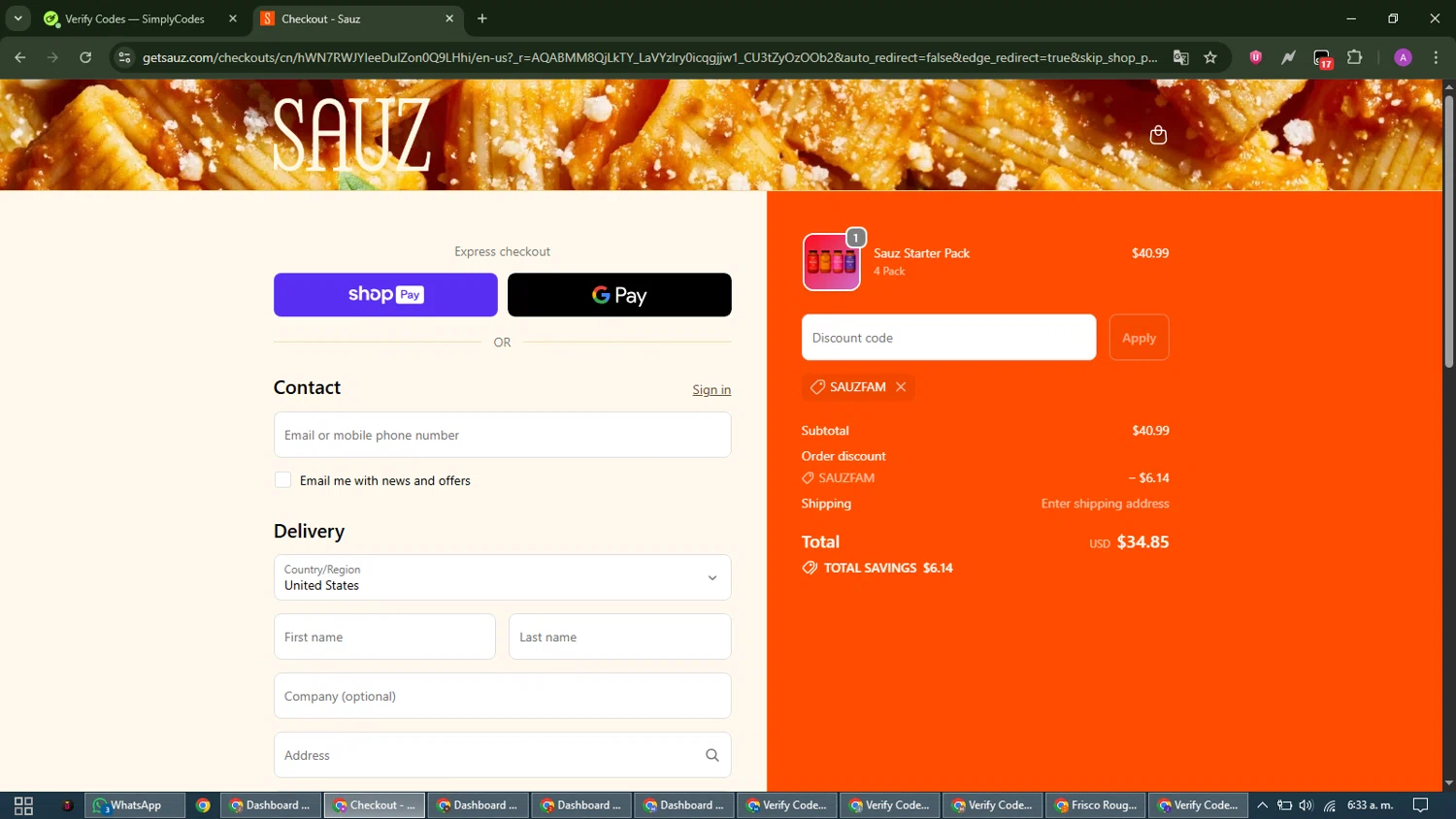Bookmark this page with the star icon

pos(1210,57)
